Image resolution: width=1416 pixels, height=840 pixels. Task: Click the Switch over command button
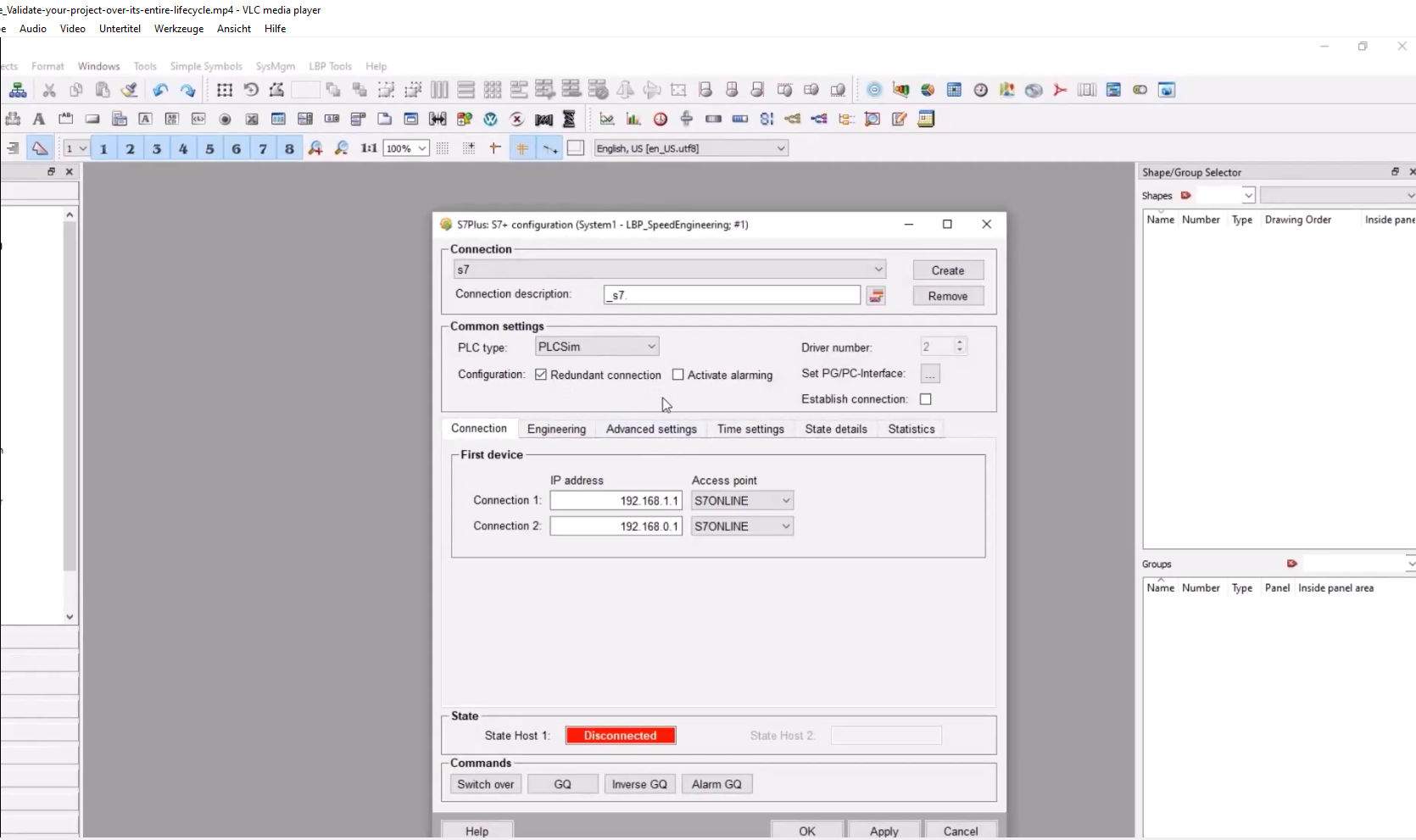(x=486, y=784)
